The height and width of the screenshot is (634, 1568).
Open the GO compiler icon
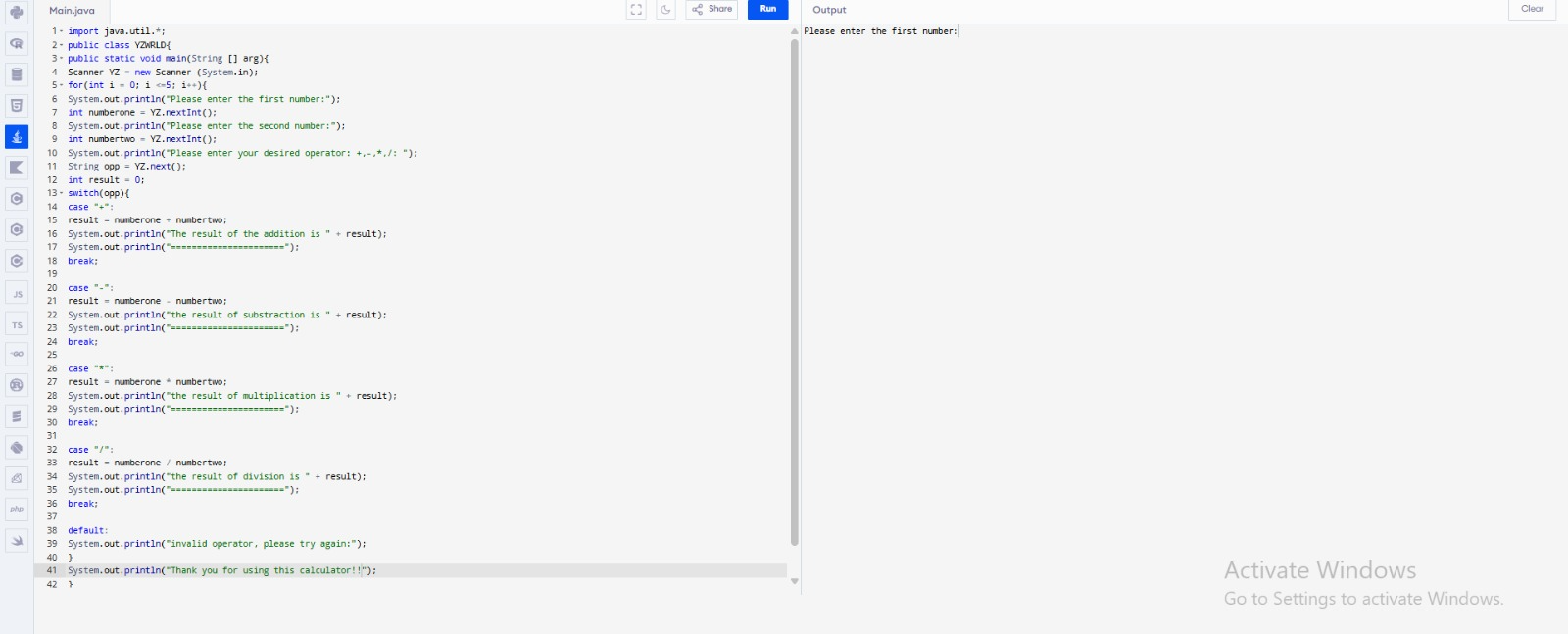[x=17, y=354]
